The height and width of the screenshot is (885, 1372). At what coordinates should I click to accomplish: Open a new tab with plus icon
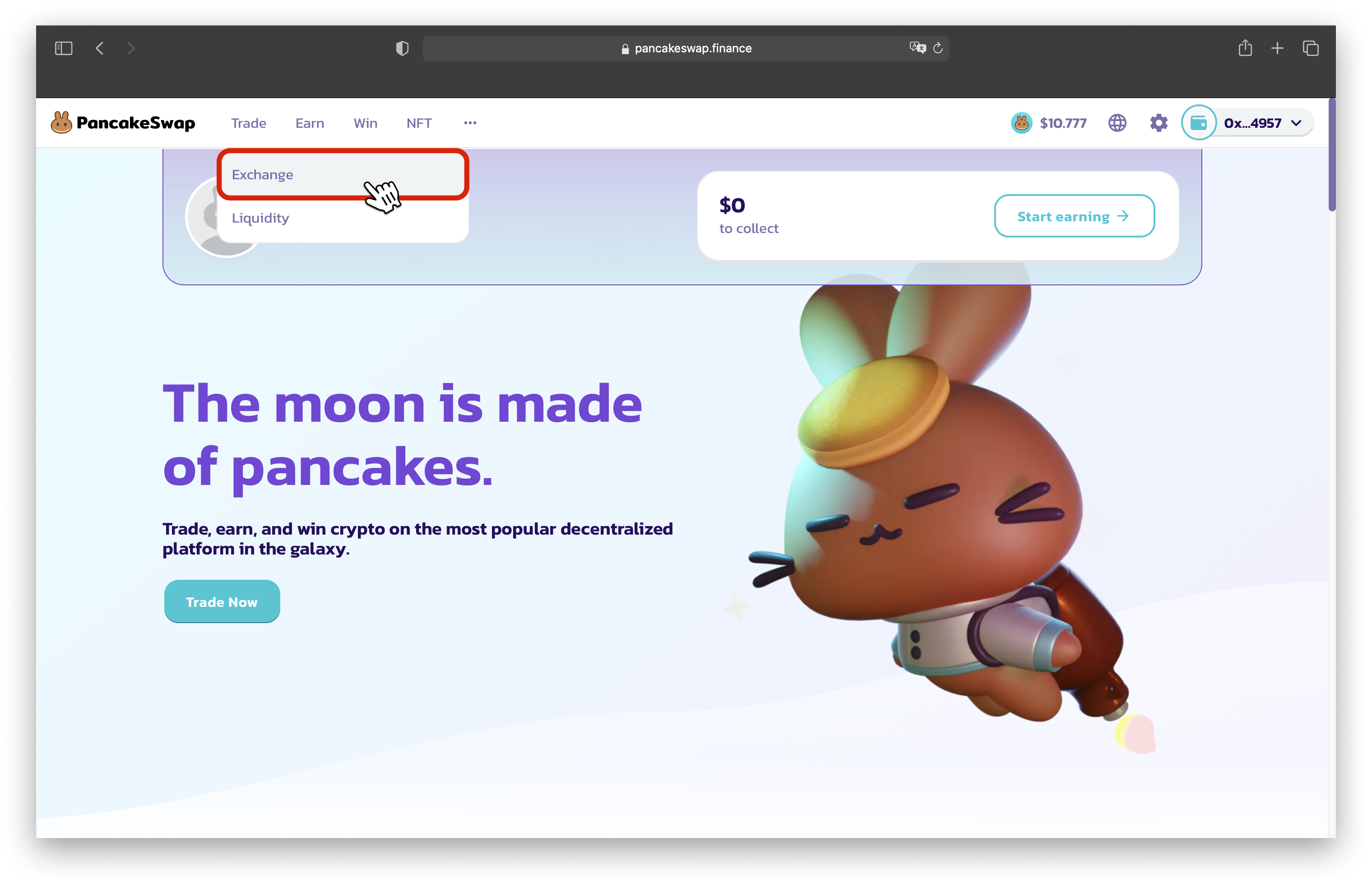click(x=1277, y=48)
